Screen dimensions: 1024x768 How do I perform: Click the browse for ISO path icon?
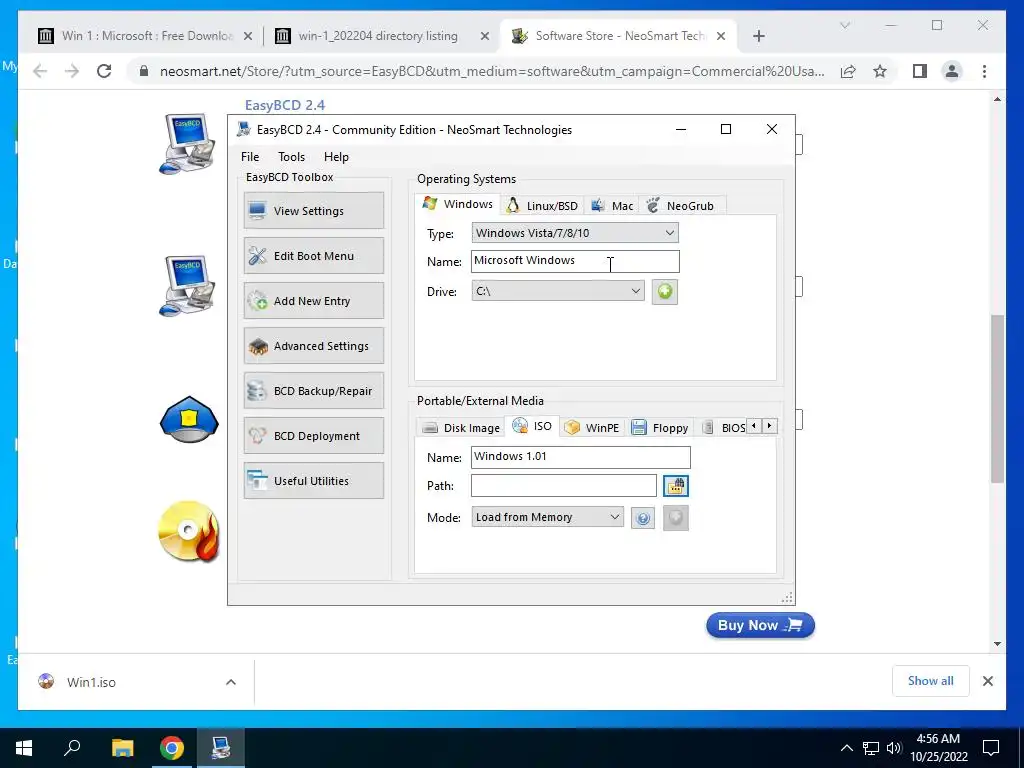[x=676, y=485]
